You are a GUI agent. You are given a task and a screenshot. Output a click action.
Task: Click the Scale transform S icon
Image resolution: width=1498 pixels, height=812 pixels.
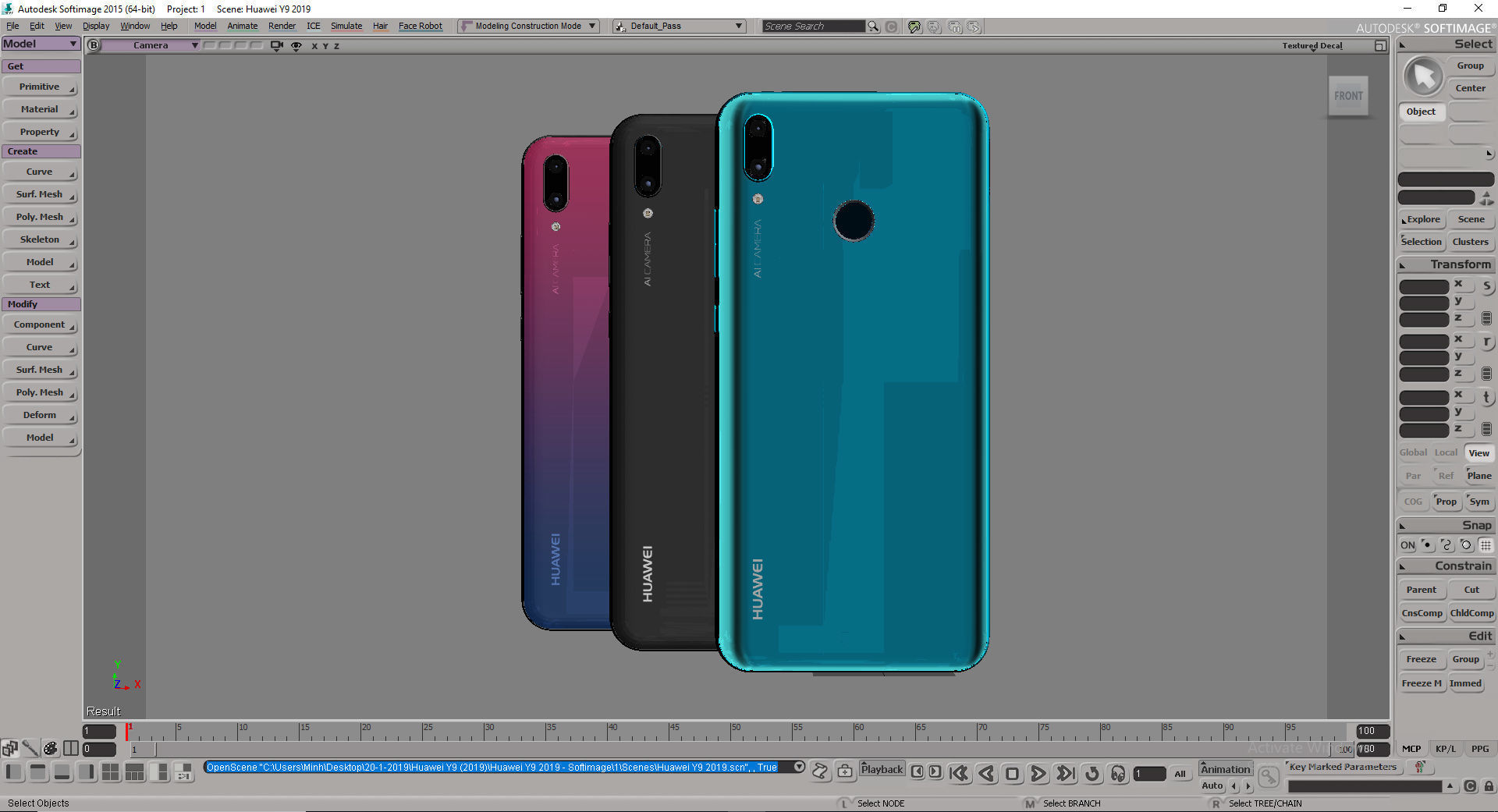click(x=1486, y=286)
